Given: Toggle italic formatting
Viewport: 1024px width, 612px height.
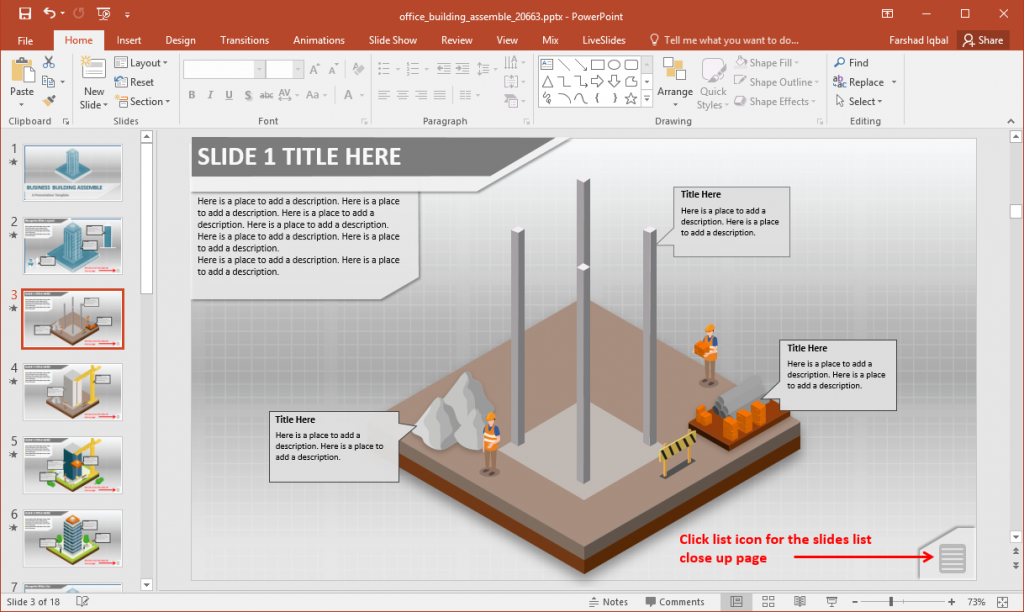Looking at the screenshot, I should point(209,94).
